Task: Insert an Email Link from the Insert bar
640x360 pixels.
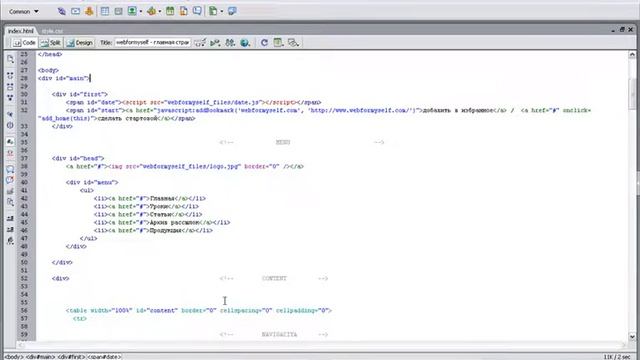Action: (76, 11)
